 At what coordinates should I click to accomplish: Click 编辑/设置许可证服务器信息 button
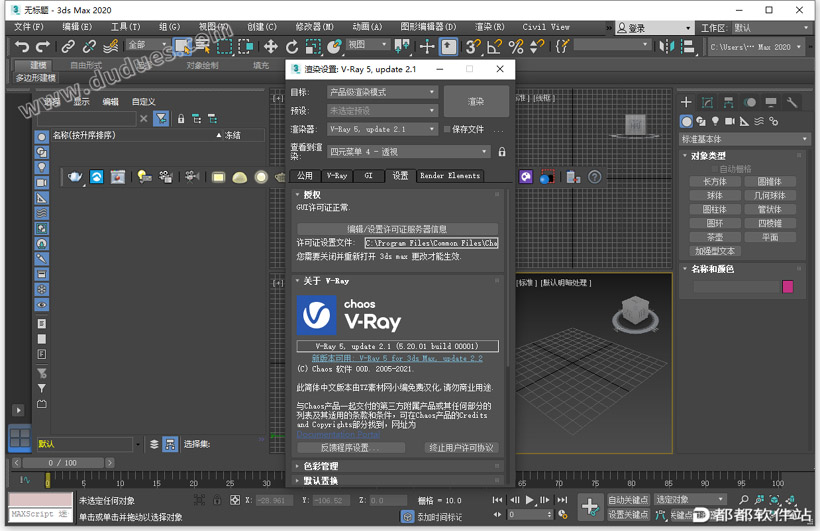[x=397, y=229]
